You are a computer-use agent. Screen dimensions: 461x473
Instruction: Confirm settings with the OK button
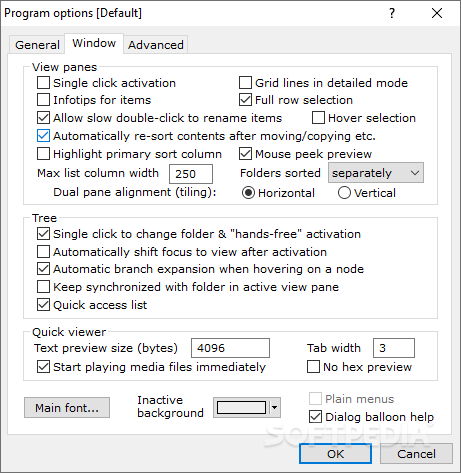(x=335, y=454)
